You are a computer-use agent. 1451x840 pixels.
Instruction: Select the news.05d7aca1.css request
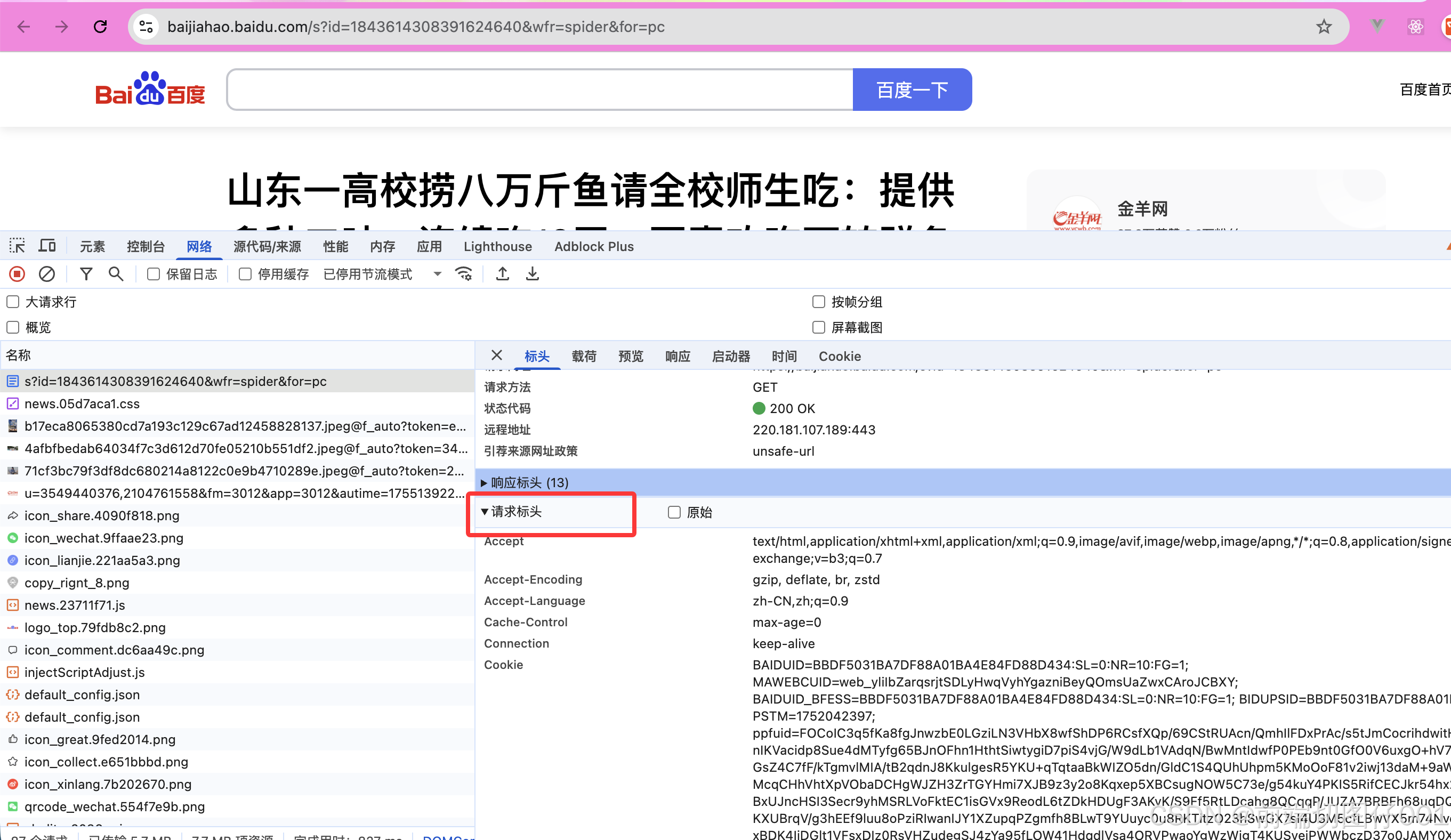click(x=82, y=403)
